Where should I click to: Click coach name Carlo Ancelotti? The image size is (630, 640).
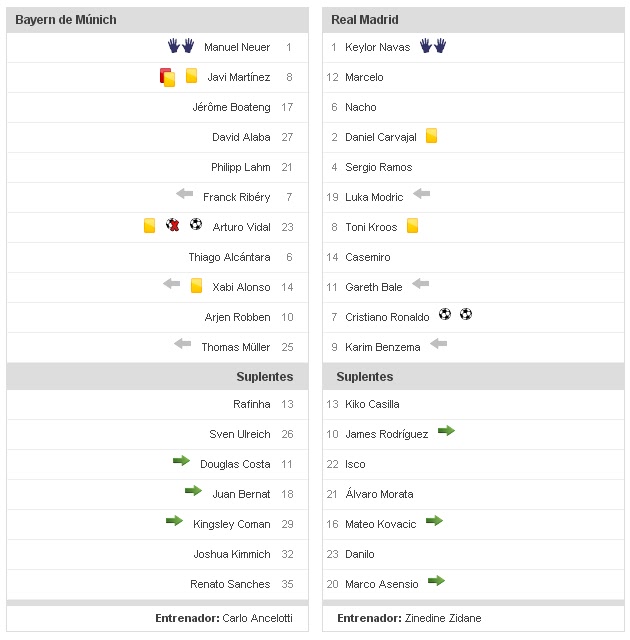click(x=258, y=619)
